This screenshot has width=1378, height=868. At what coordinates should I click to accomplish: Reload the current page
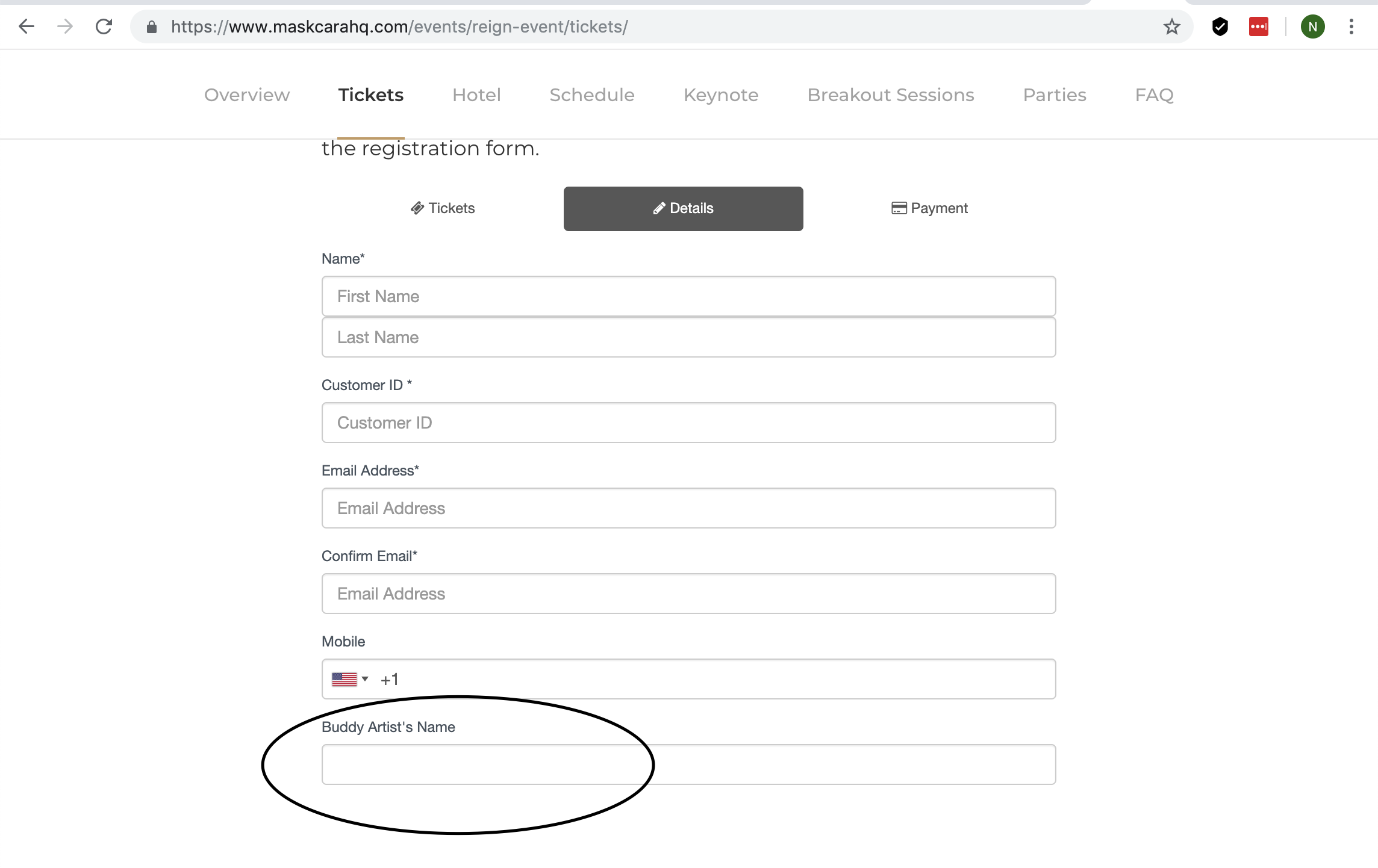click(x=104, y=26)
